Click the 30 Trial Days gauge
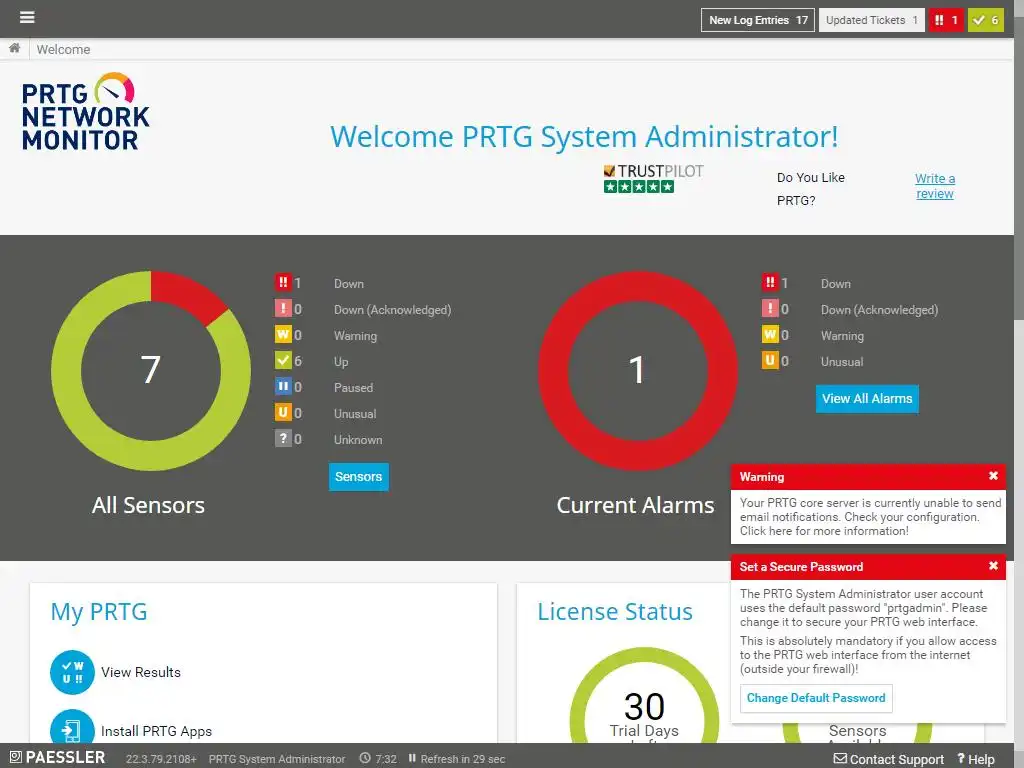The image size is (1024, 768). click(644, 696)
